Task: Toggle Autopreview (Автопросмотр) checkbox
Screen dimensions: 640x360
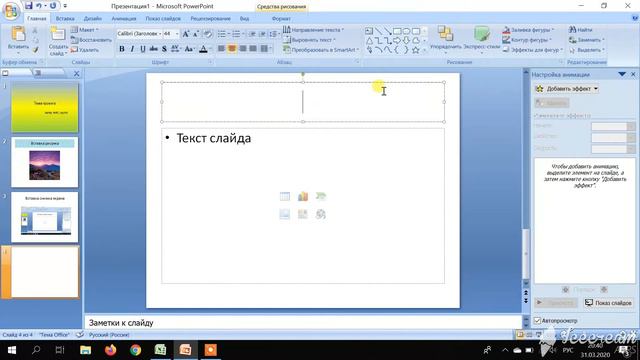Action: tap(538, 320)
